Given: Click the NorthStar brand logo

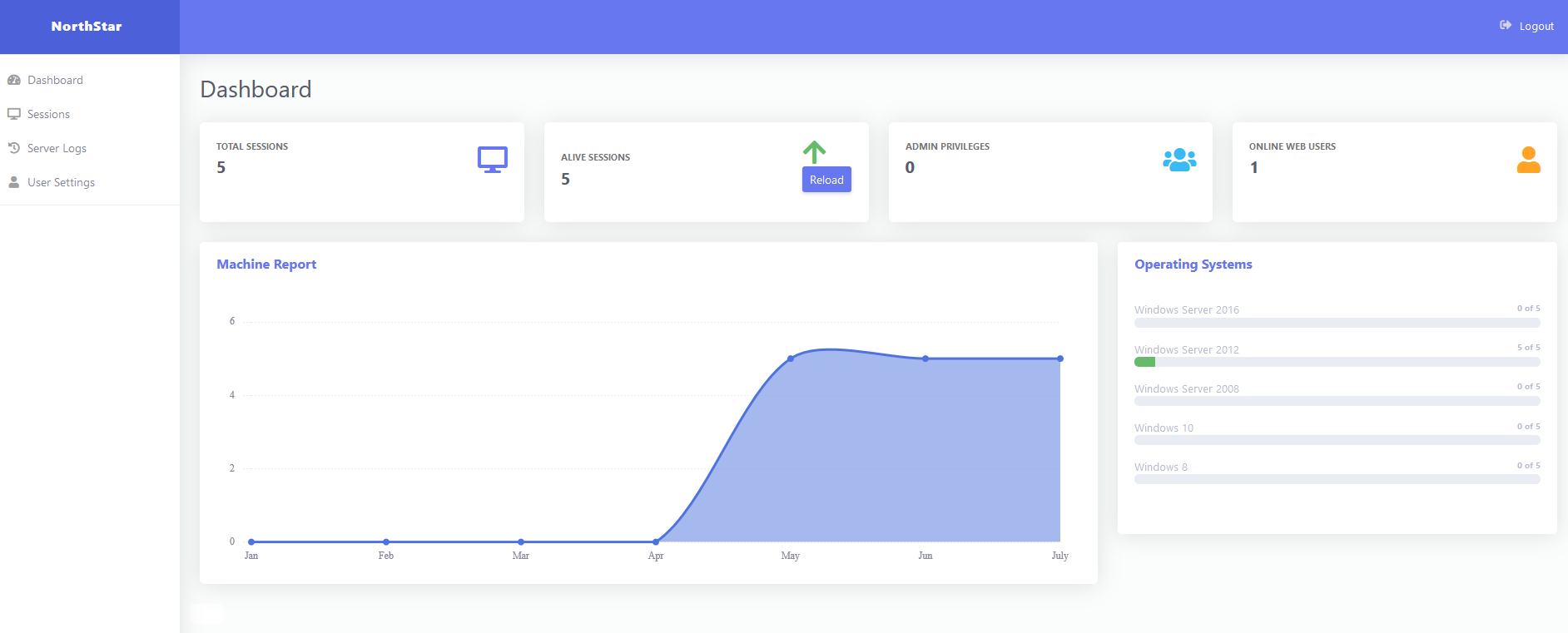Looking at the screenshot, I should 87,27.
